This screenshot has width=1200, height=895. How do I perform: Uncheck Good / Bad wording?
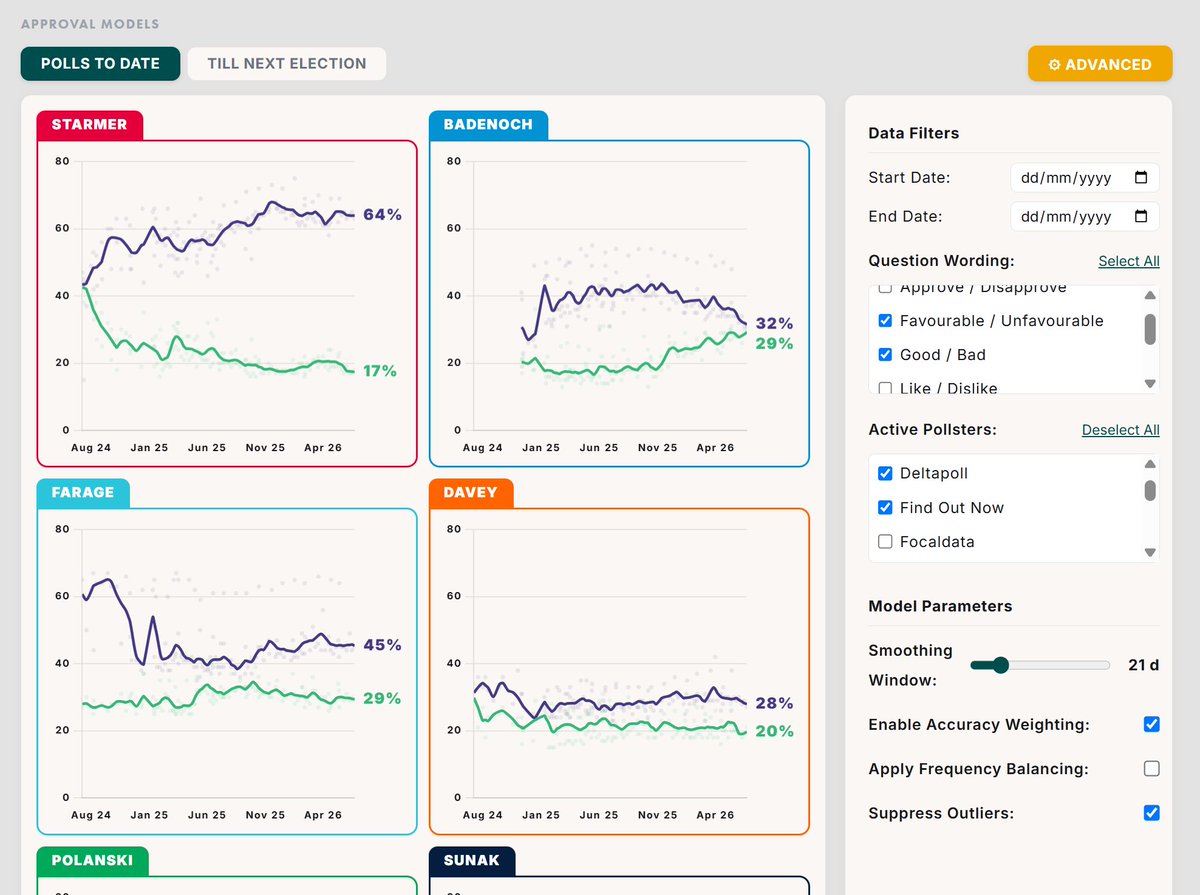coord(885,355)
